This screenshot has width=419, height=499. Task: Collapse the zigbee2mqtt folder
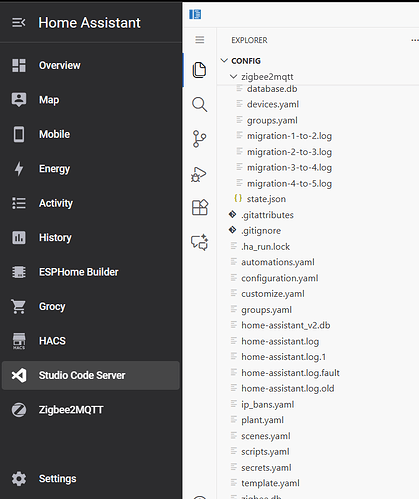[x=233, y=77]
